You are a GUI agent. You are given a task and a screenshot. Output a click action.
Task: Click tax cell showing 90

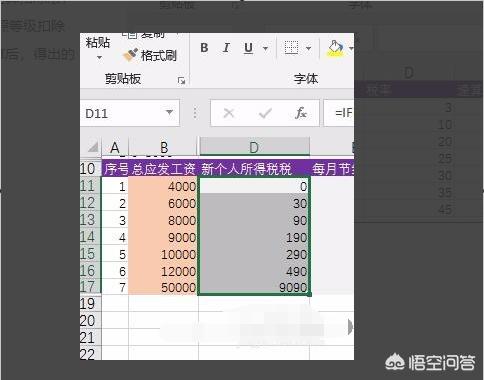click(254, 220)
